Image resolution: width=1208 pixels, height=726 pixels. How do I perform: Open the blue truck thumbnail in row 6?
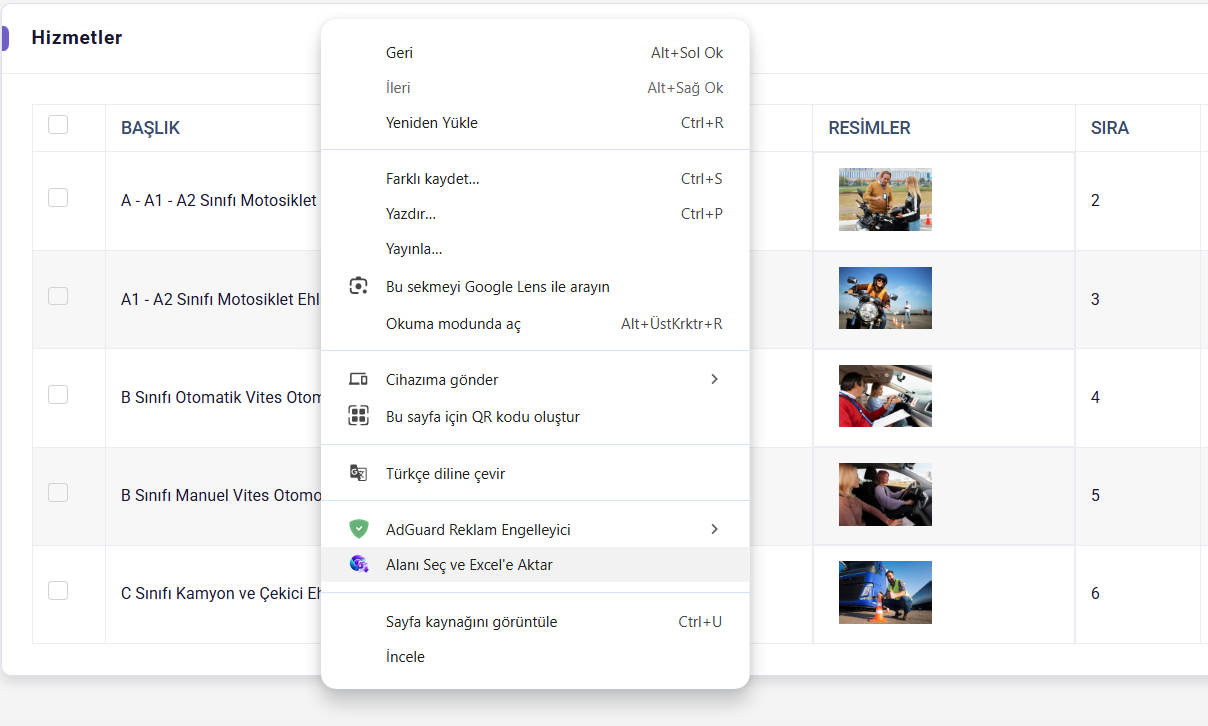(885, 592)
